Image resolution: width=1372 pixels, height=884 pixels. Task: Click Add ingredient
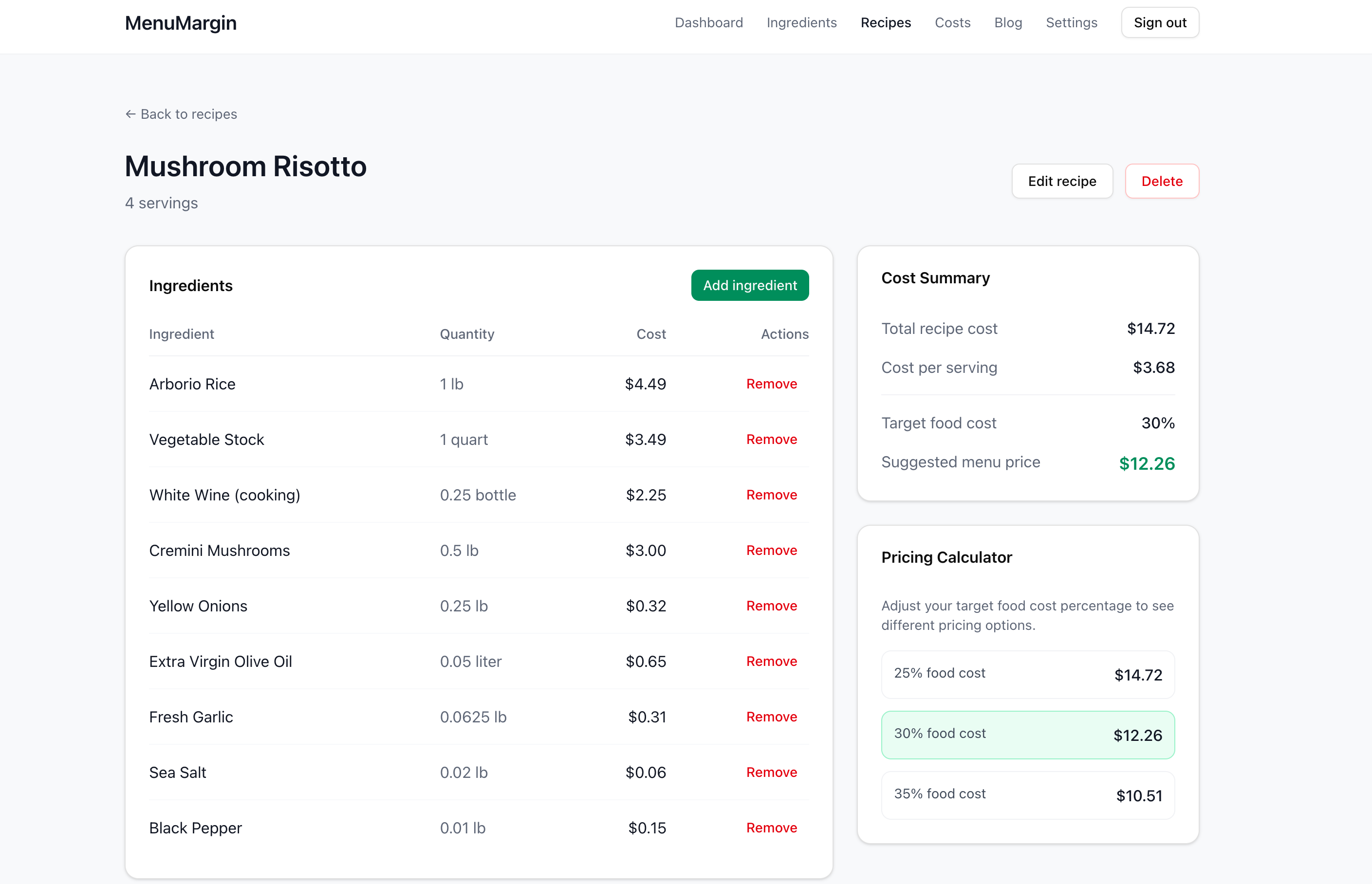(x=750, y=285)
